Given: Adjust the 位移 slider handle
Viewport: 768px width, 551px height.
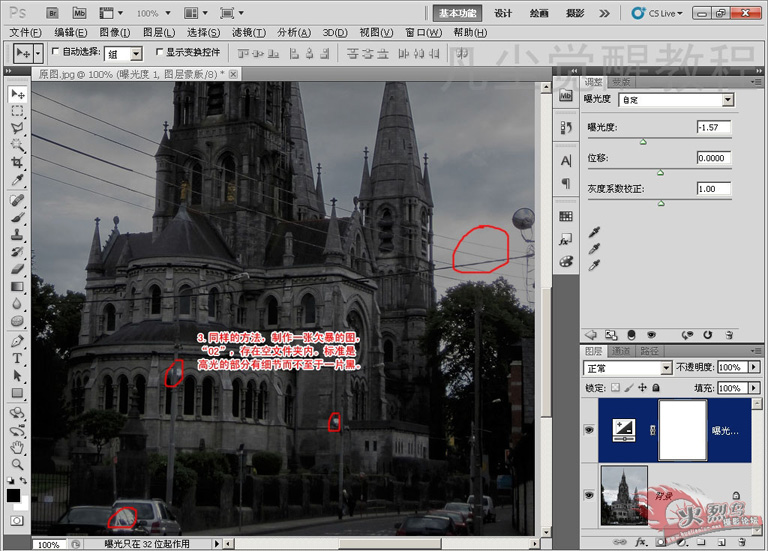Looking at the screenshot, I should (660, 172).
